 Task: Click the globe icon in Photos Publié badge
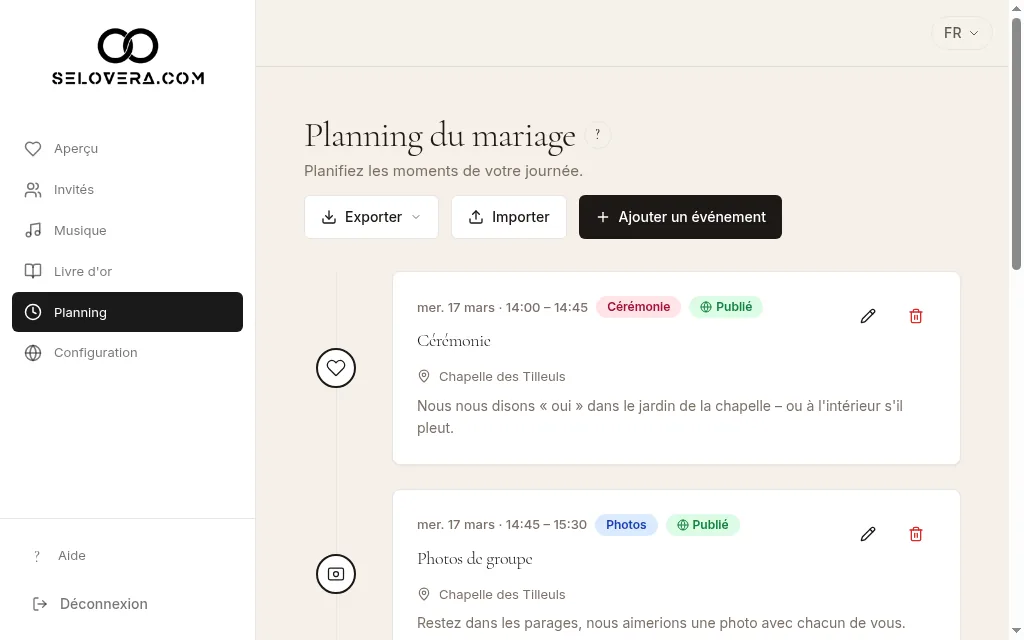pos(682,525)
